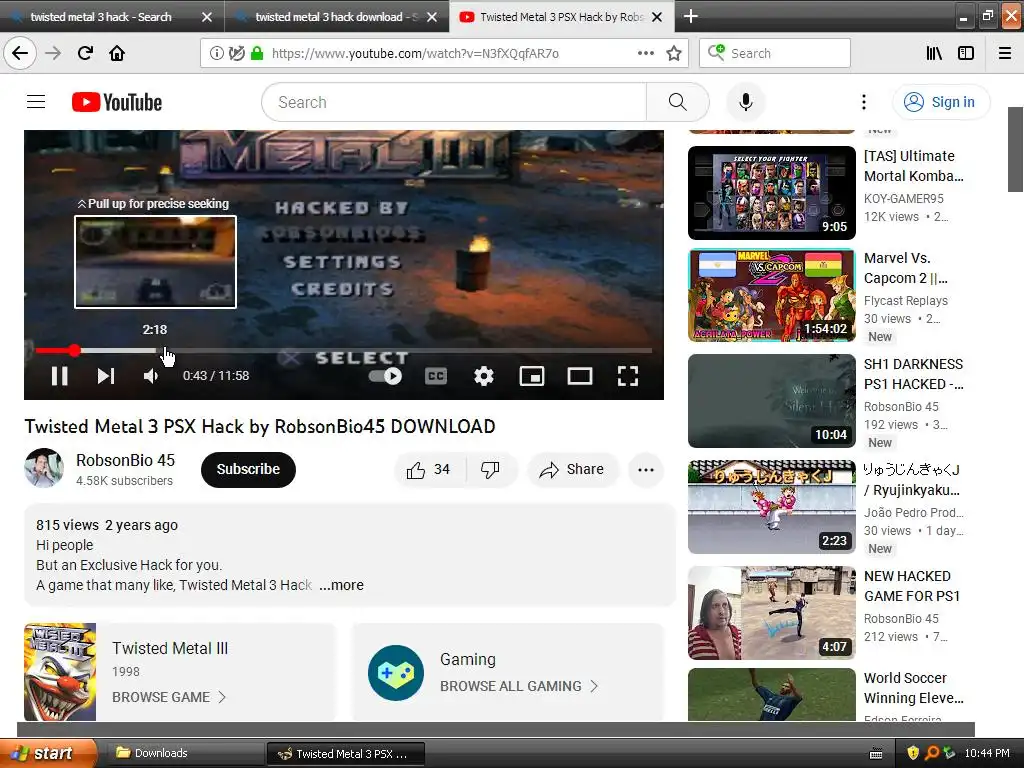Dislike the video
Screen dimensions: 1024x768
tap(491, 470)
